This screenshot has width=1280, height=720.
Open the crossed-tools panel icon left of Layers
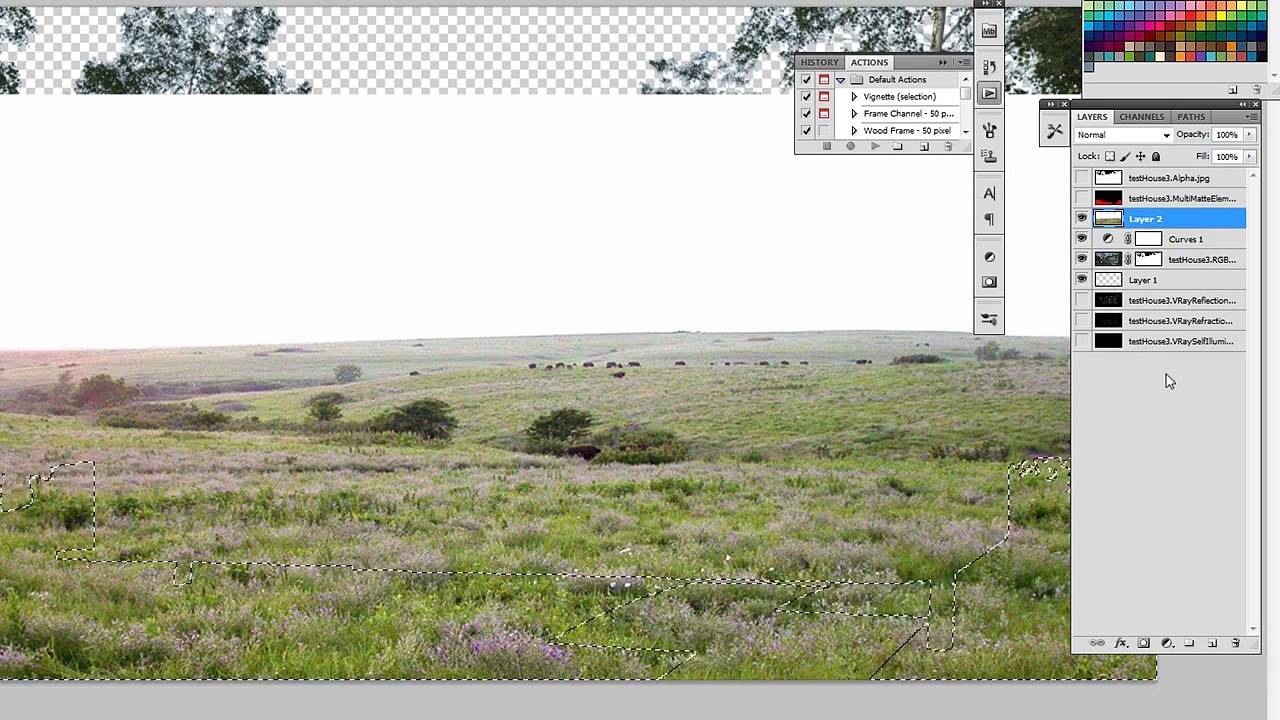click(1055, 131)
